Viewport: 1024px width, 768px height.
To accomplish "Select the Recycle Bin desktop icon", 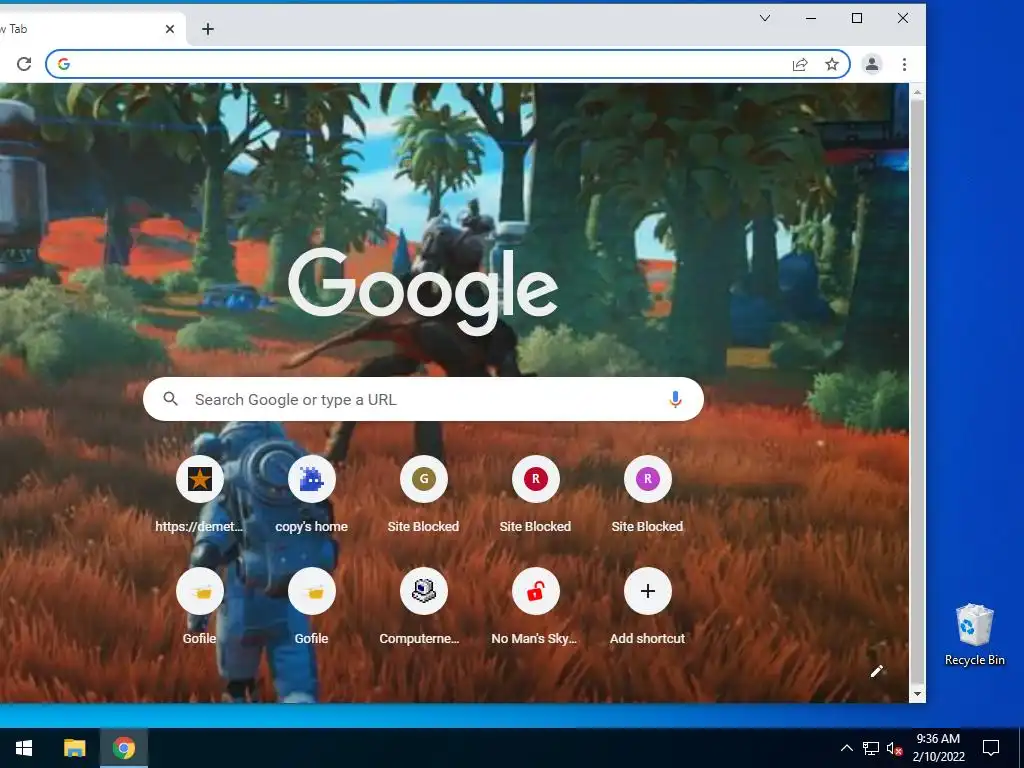I will (974, 635).
